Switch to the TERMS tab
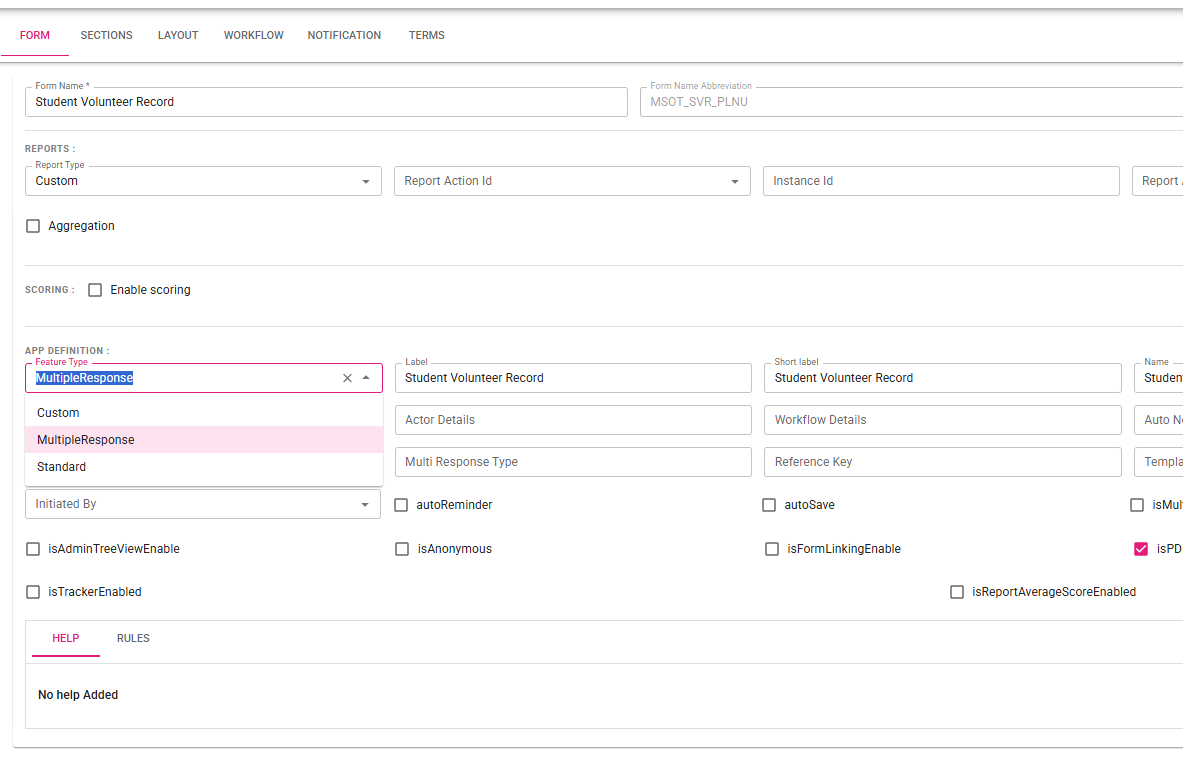 tap(426, 35)
